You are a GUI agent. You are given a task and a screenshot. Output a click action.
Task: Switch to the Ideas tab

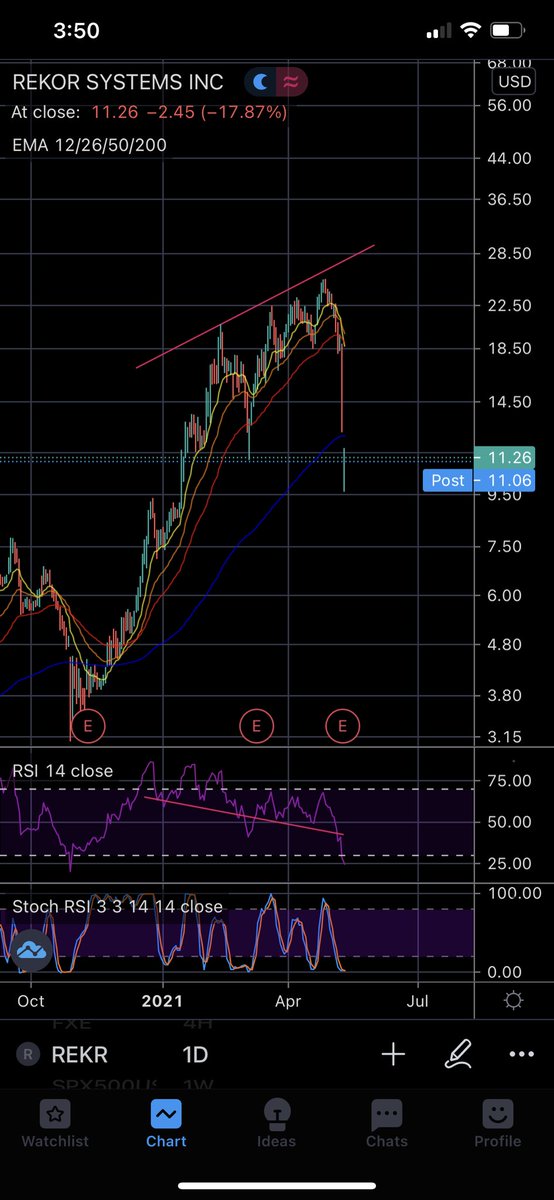(x=276, y=1124)
